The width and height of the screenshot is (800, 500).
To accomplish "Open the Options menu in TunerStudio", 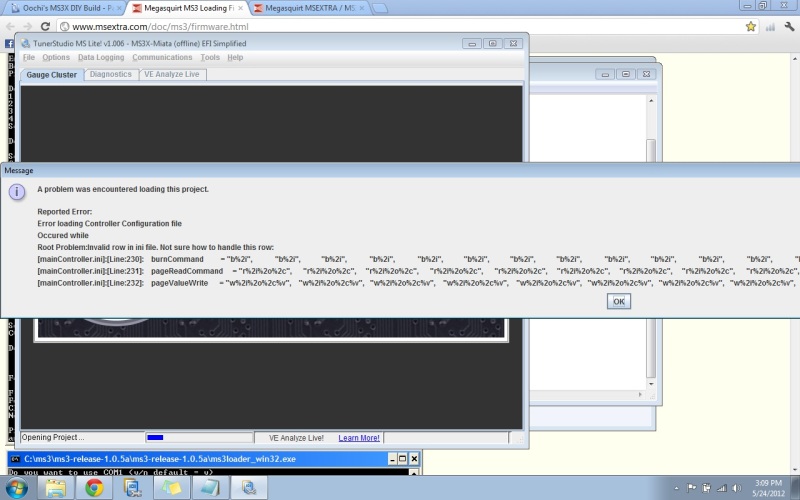I will [56, 57].
